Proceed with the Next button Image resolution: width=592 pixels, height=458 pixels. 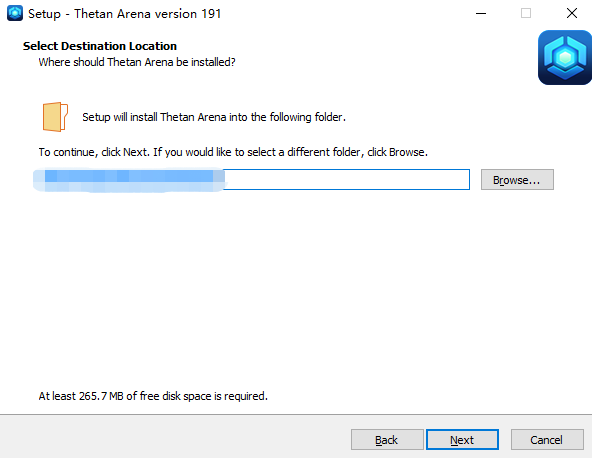pyautogui.click(x=462, y=439)
